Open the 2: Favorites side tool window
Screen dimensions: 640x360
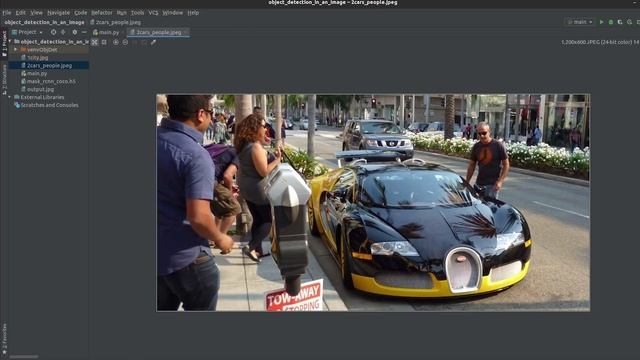point(4,339)
